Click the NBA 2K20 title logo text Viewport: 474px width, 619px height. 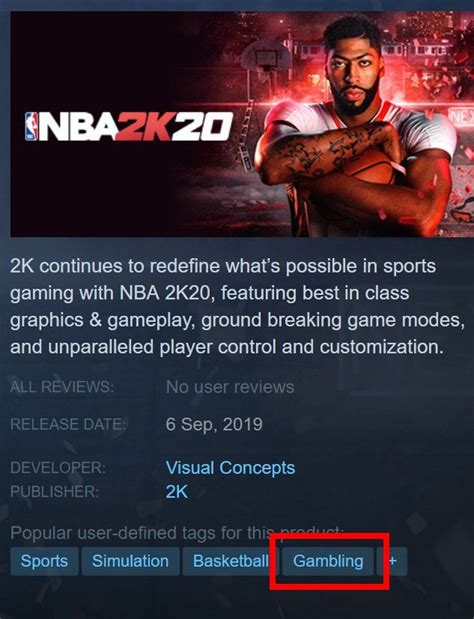[129, 126]
